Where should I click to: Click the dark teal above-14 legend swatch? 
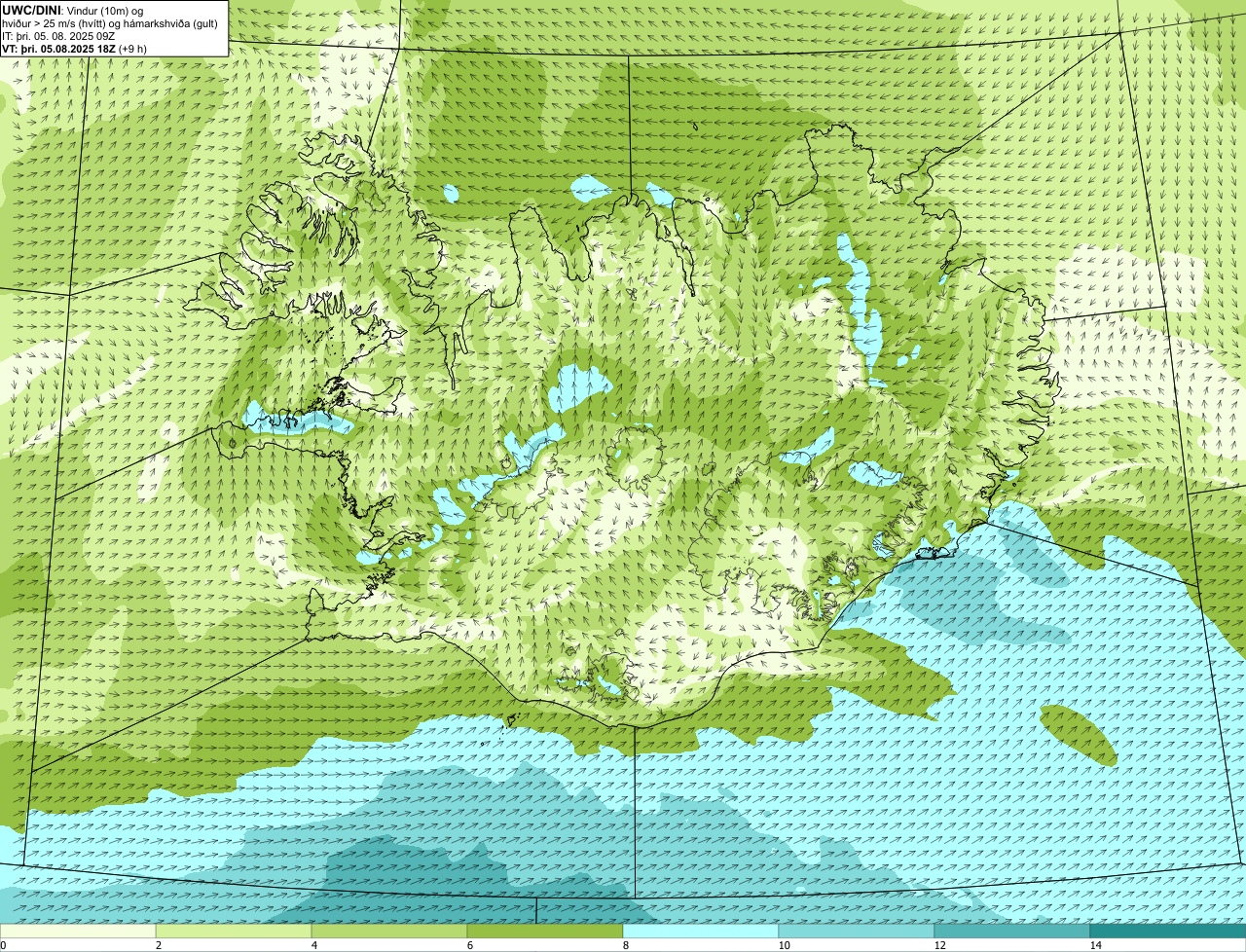tap(1168, 931)
